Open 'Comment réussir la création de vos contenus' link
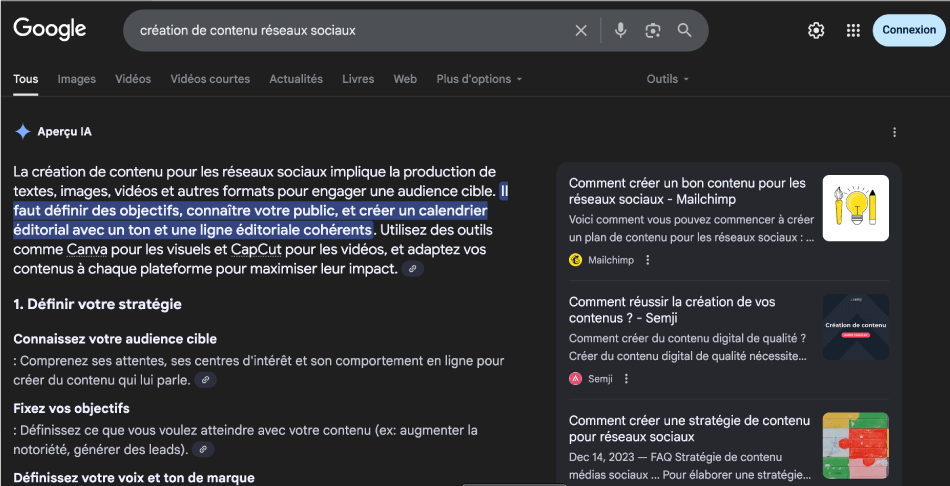The width and height of the screenshot is (950, 486). (x=672, y=310)
